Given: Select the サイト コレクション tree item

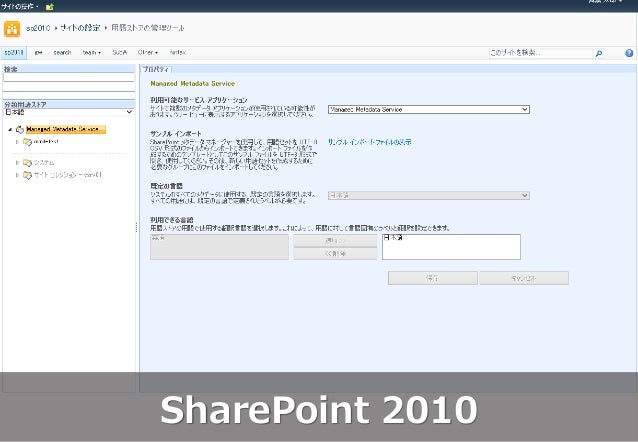Looking at the screenshot, I should [x=68, y=175].
